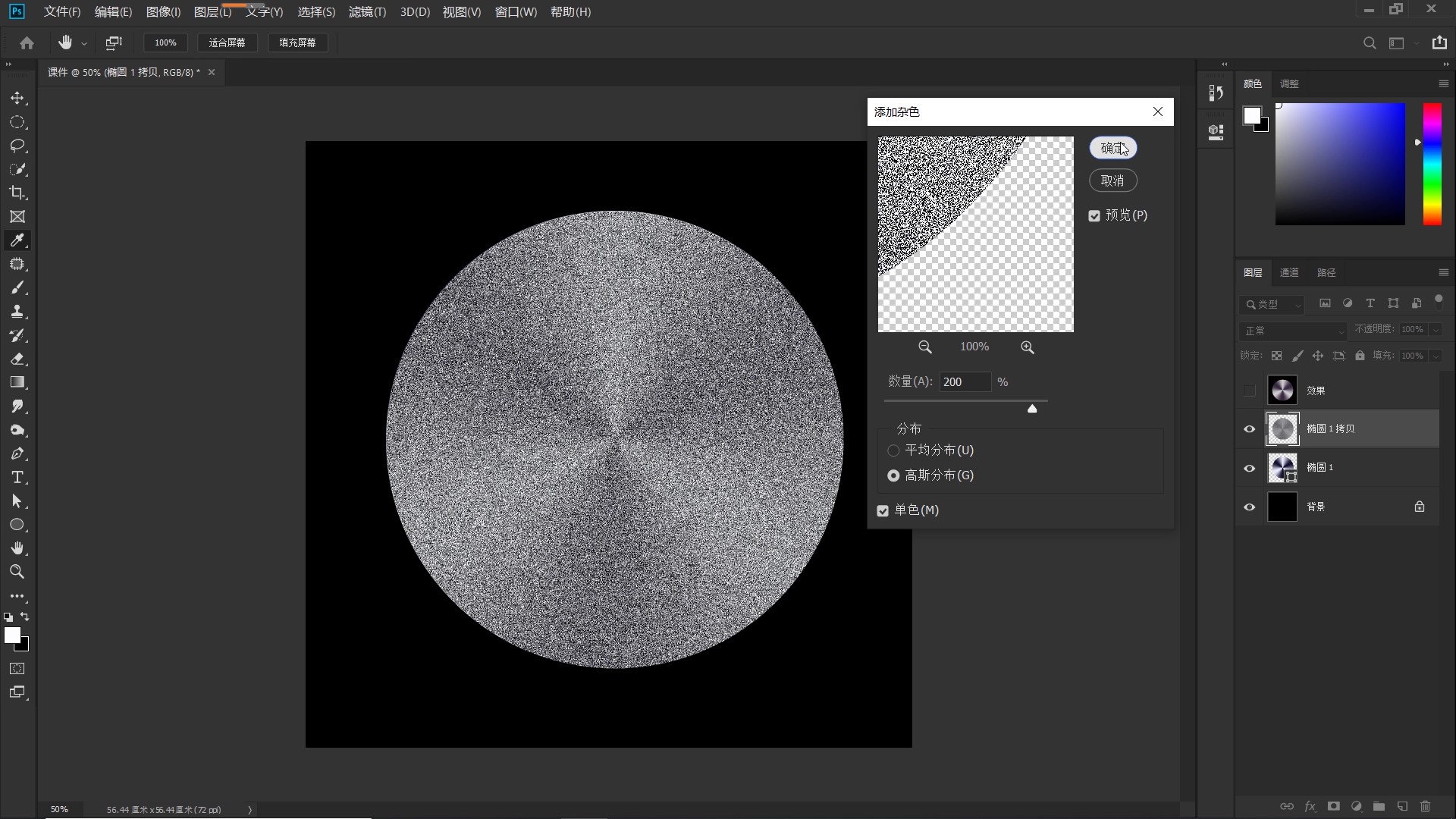This screenshot has width=1456, height=819.
Task: Select Gaussian distribution (高斯分布) radio
Action: [x=893, y=475]
